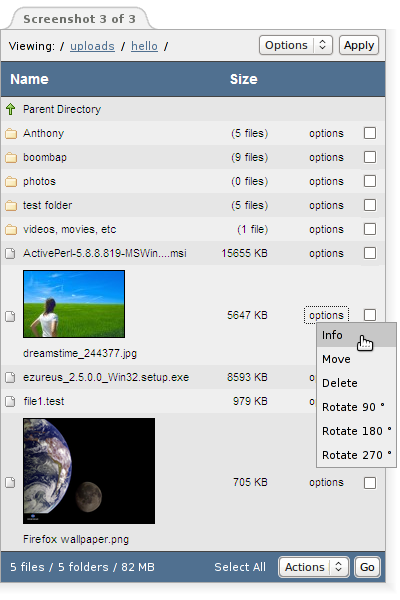Click the 979 KB size value
The width and height of the screenshot is (400, 600).
(x=250, y=401)
